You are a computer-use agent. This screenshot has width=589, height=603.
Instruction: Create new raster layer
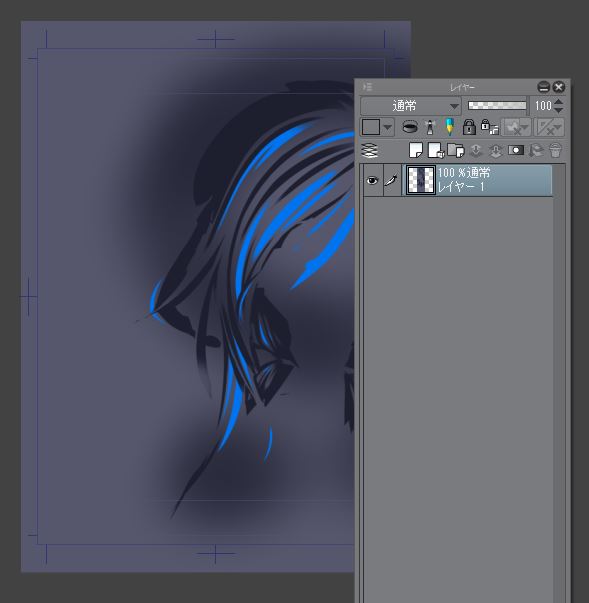click(x=416, y=150)
